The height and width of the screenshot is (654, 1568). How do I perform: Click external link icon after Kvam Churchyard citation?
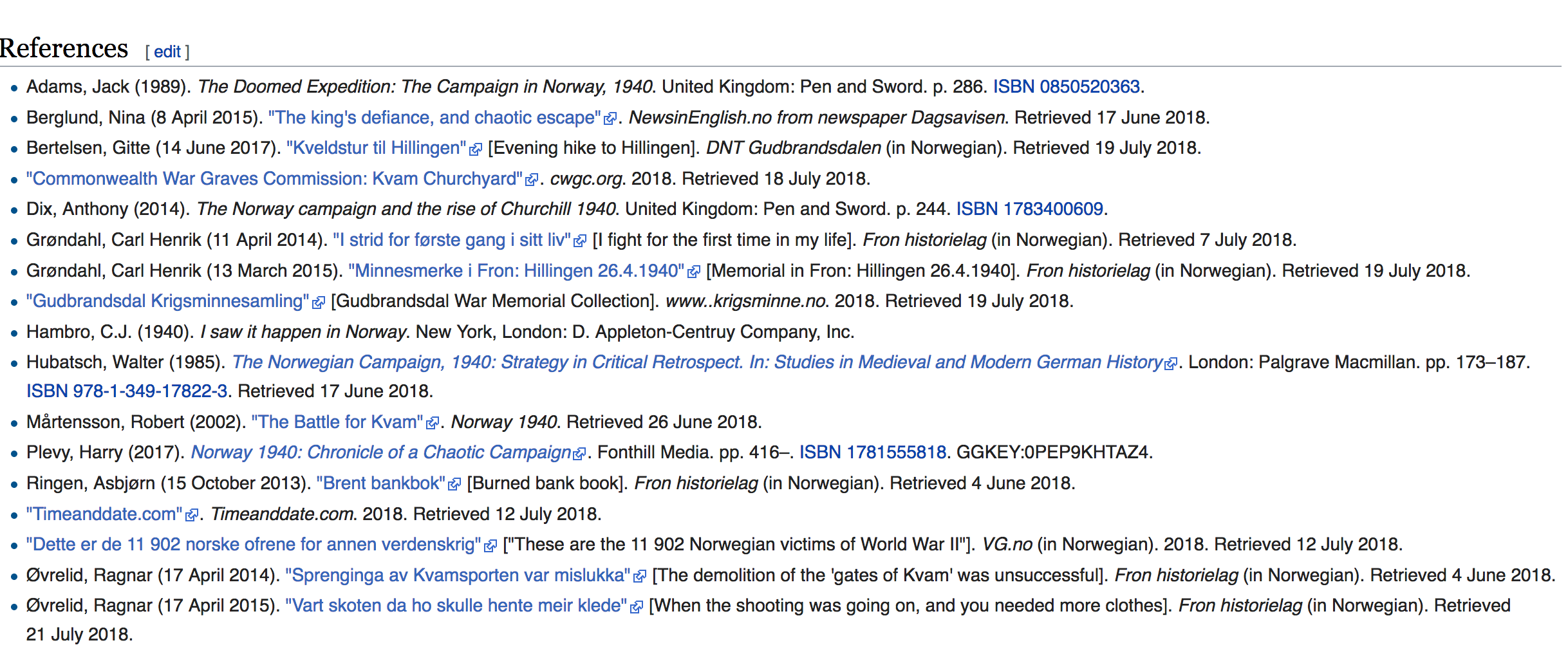532,180
